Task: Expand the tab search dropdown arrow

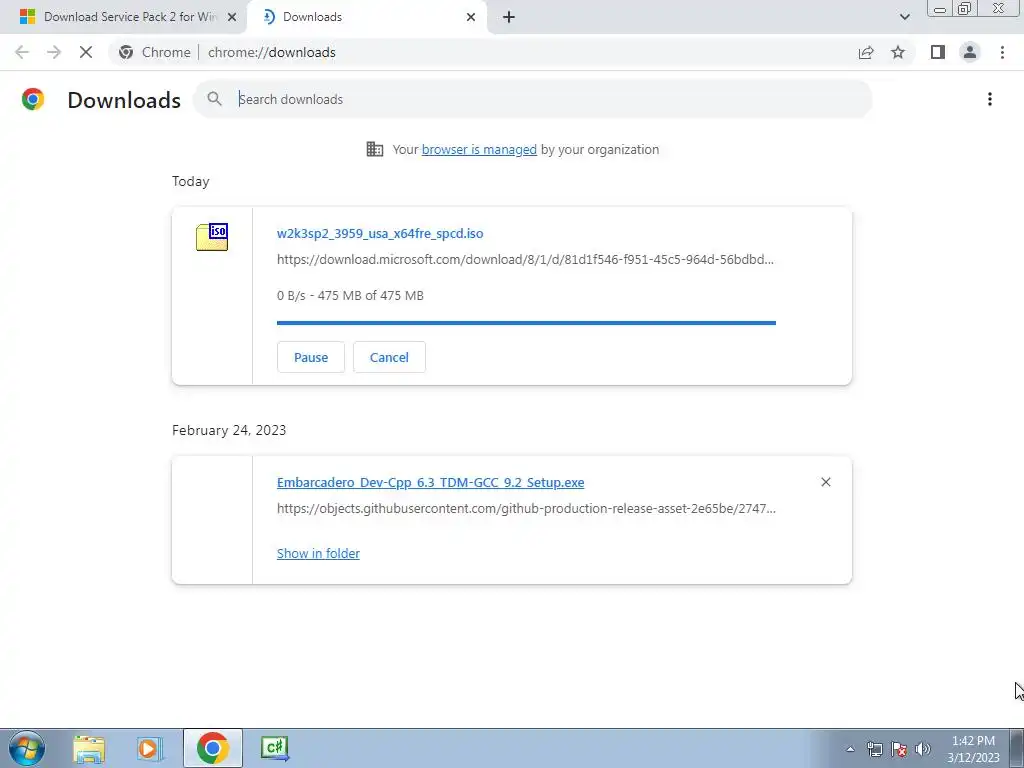Action: (904, 17)
